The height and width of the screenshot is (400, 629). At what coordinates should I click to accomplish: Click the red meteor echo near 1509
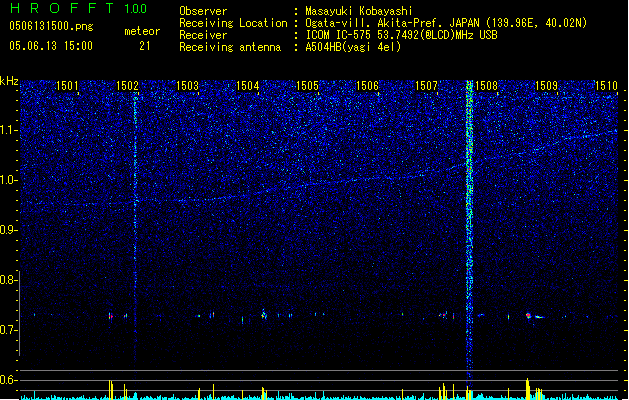pyautogui.click(x=528, y=315)
